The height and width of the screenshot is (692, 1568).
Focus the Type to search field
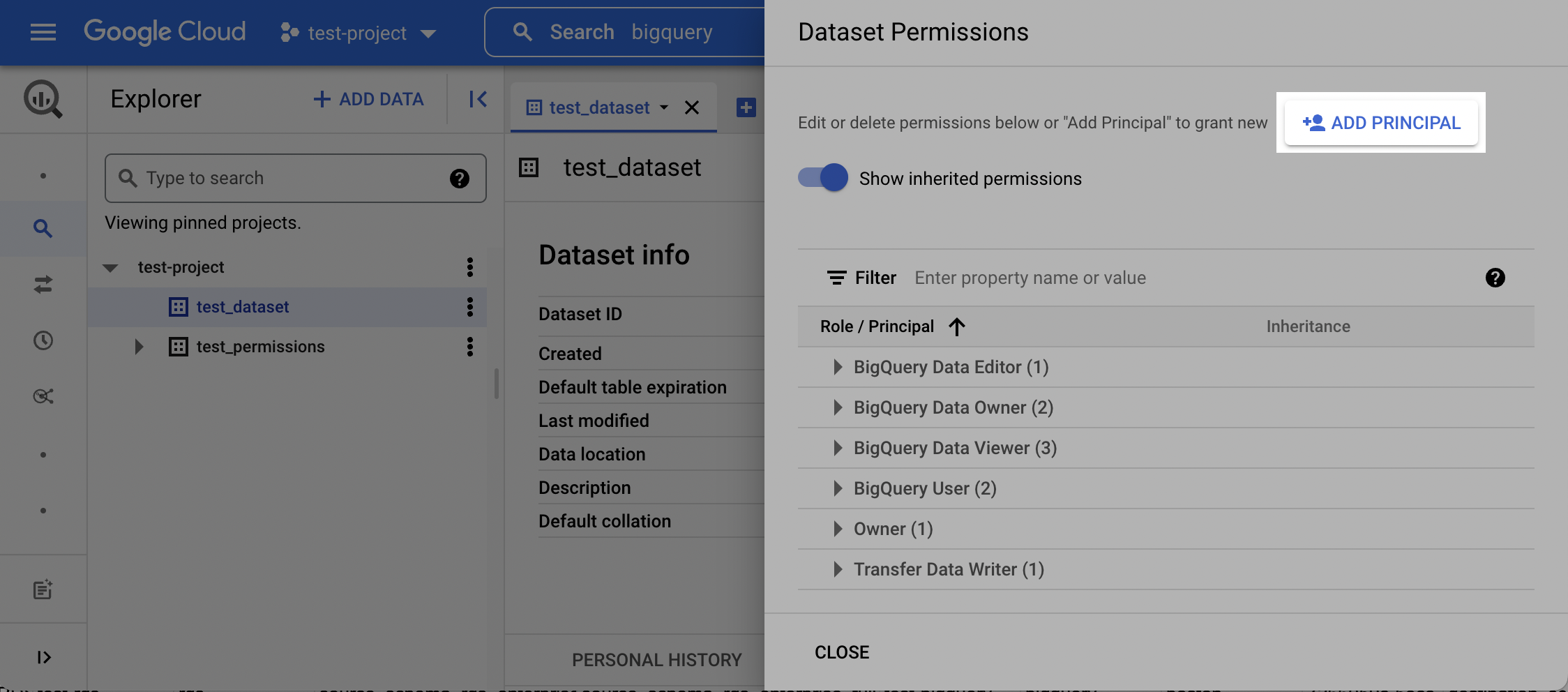click(296, 179)
